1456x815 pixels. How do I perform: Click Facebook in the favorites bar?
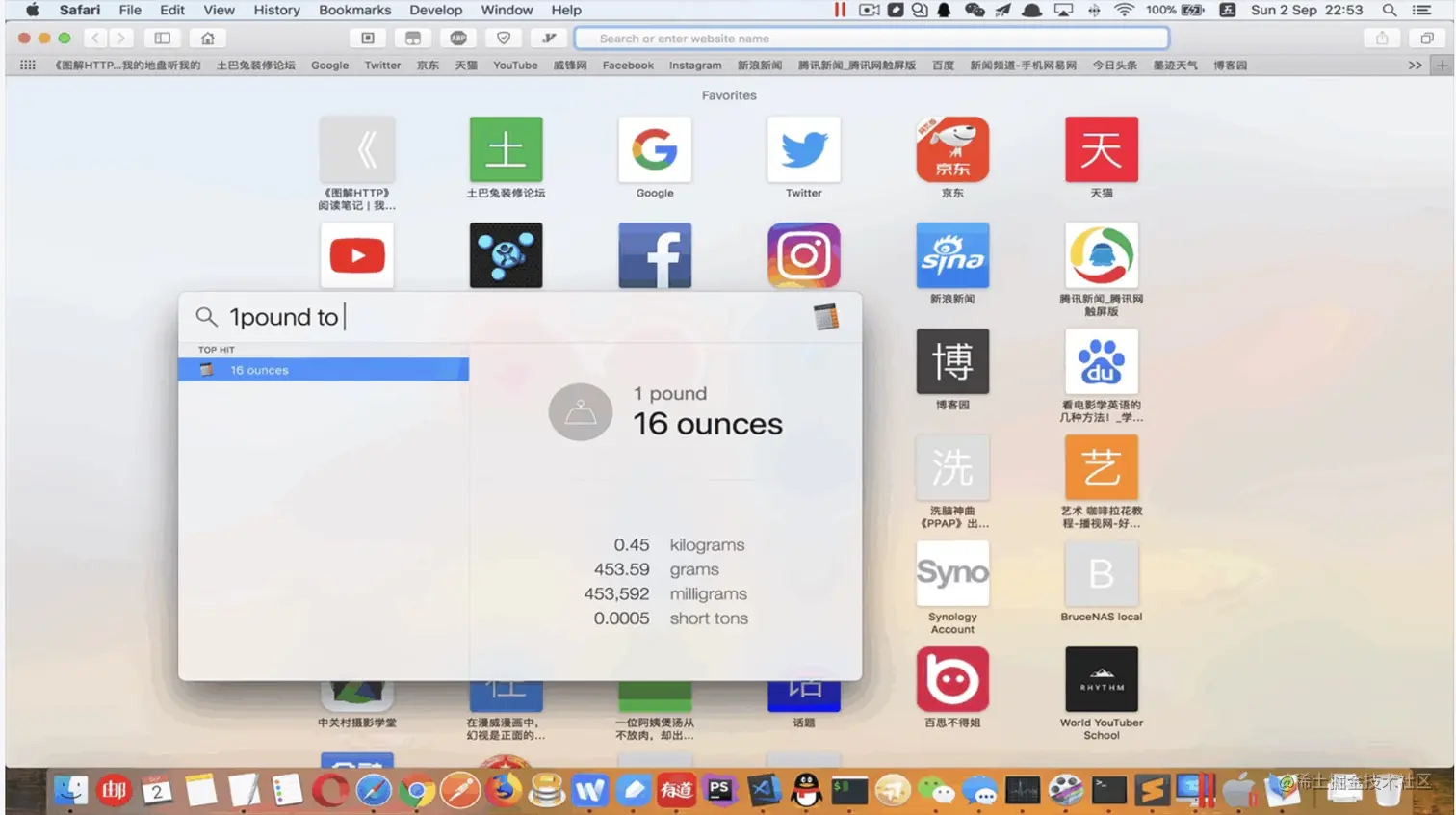[x=628, y=66]
